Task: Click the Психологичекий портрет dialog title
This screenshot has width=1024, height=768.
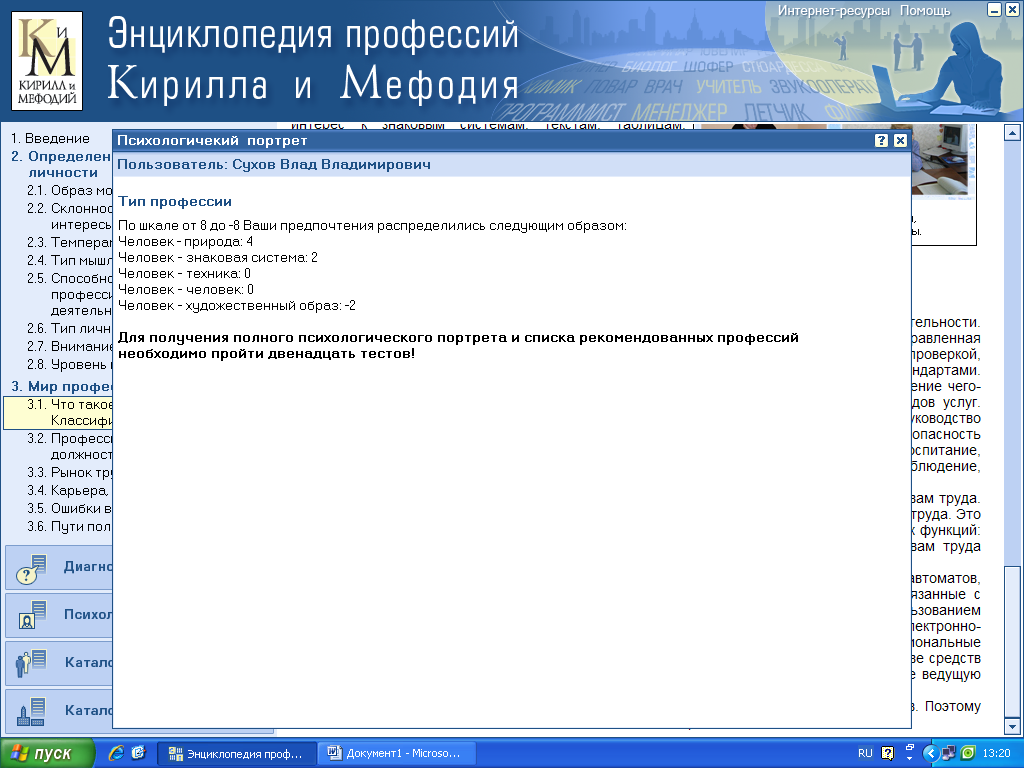Action: pyautogui.click(x=212, y=140)
